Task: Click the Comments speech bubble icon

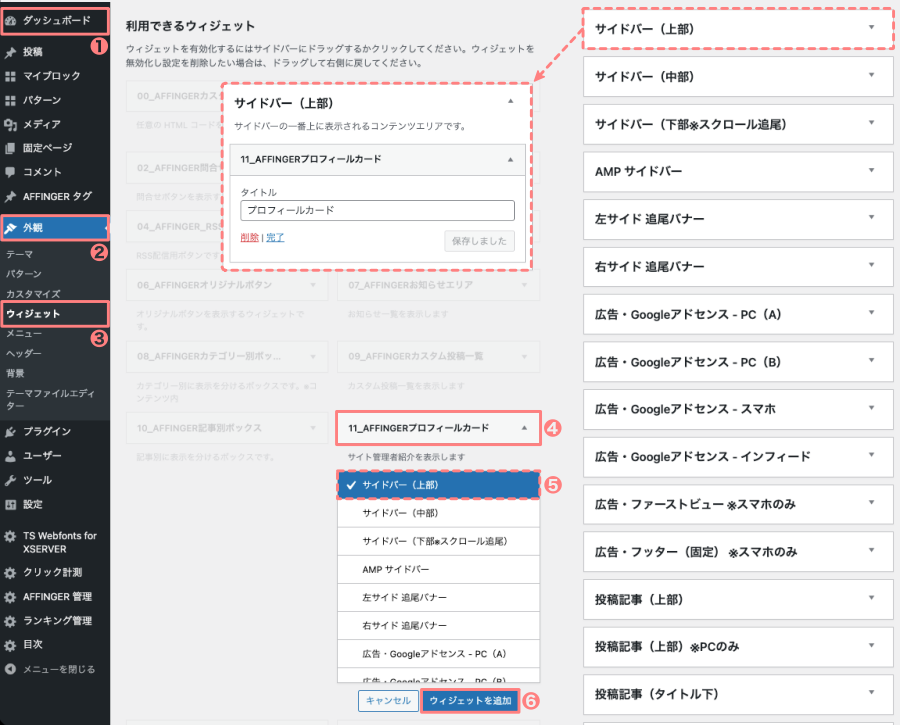Action: coord(10,172)
